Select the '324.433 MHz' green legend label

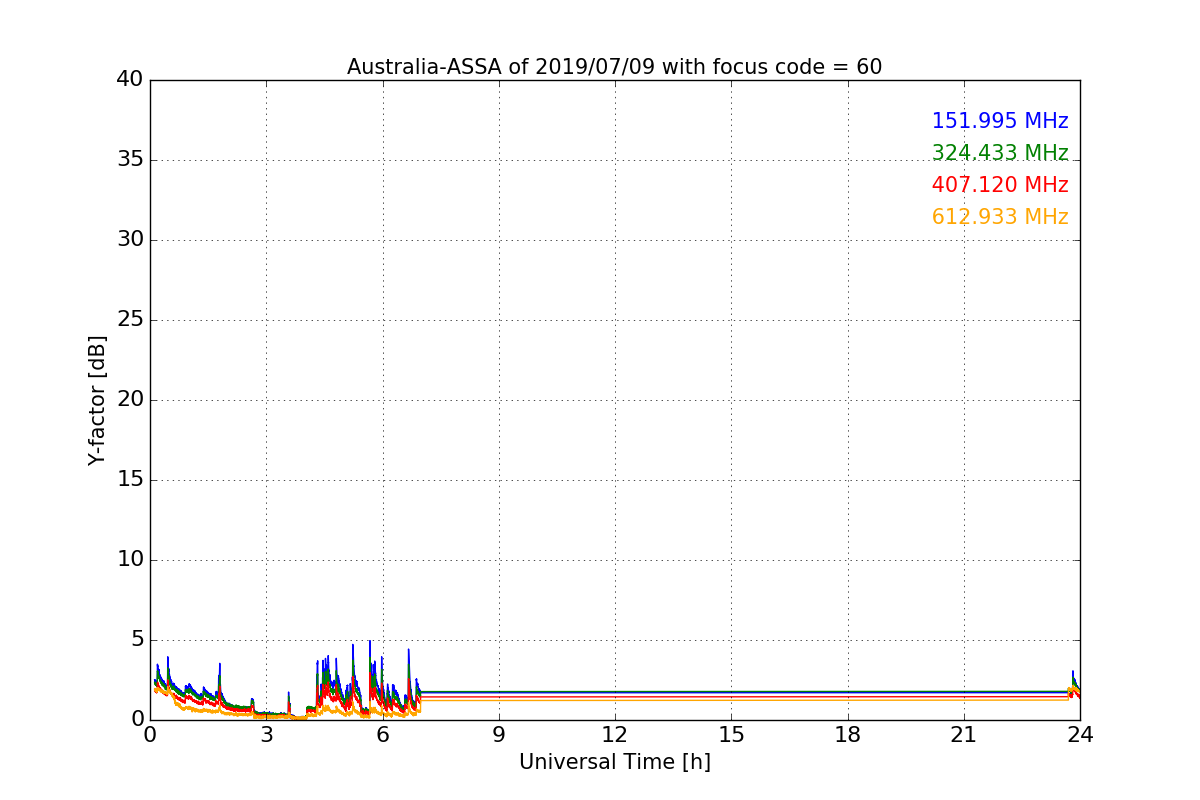(x=1000, y=153)
